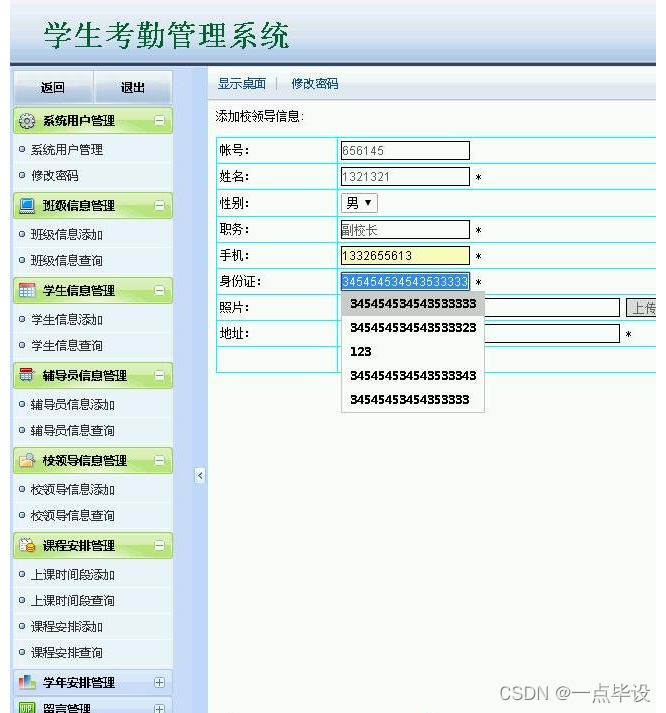This screenshot has width=666, height=713.
Task: Click the 手机 input field
Action: point(405,256)
